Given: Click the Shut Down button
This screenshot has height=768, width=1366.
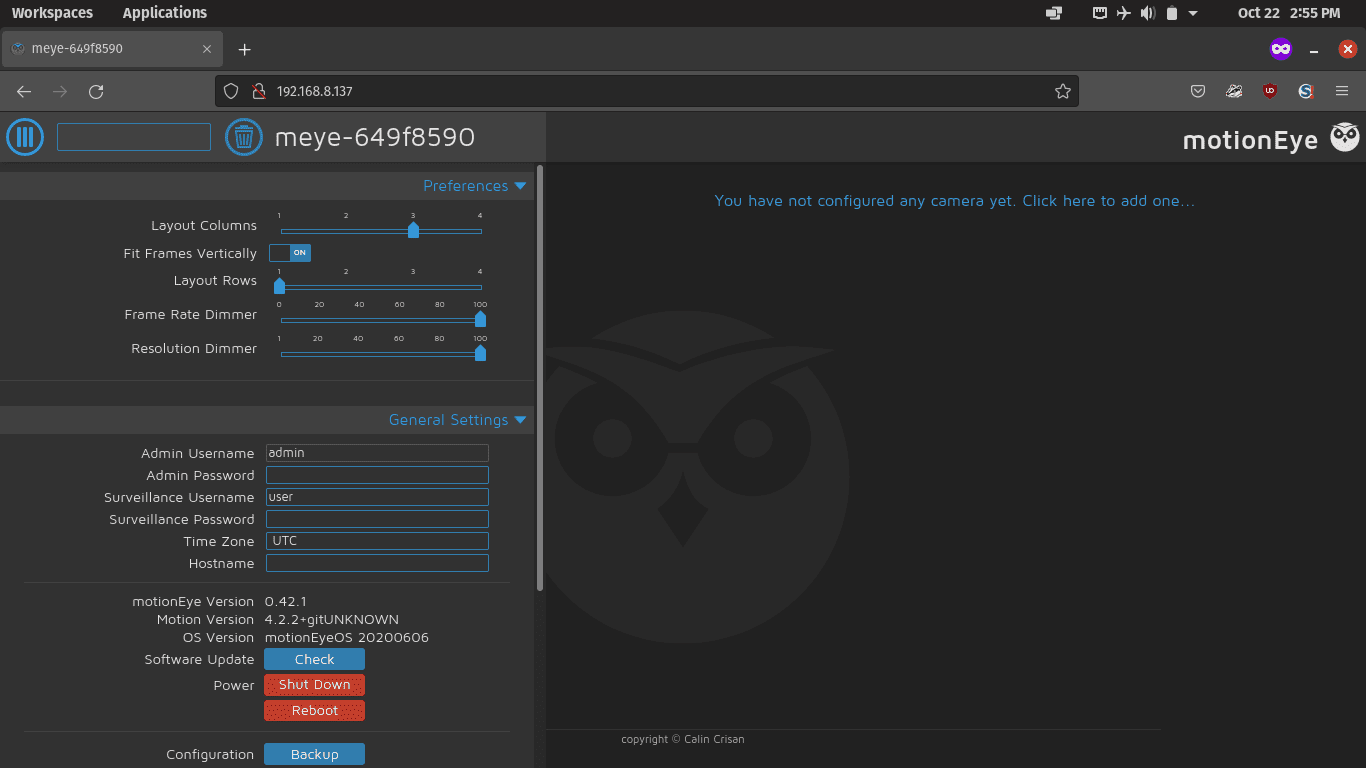Looking at the screenshot, I should click(314, 685).
